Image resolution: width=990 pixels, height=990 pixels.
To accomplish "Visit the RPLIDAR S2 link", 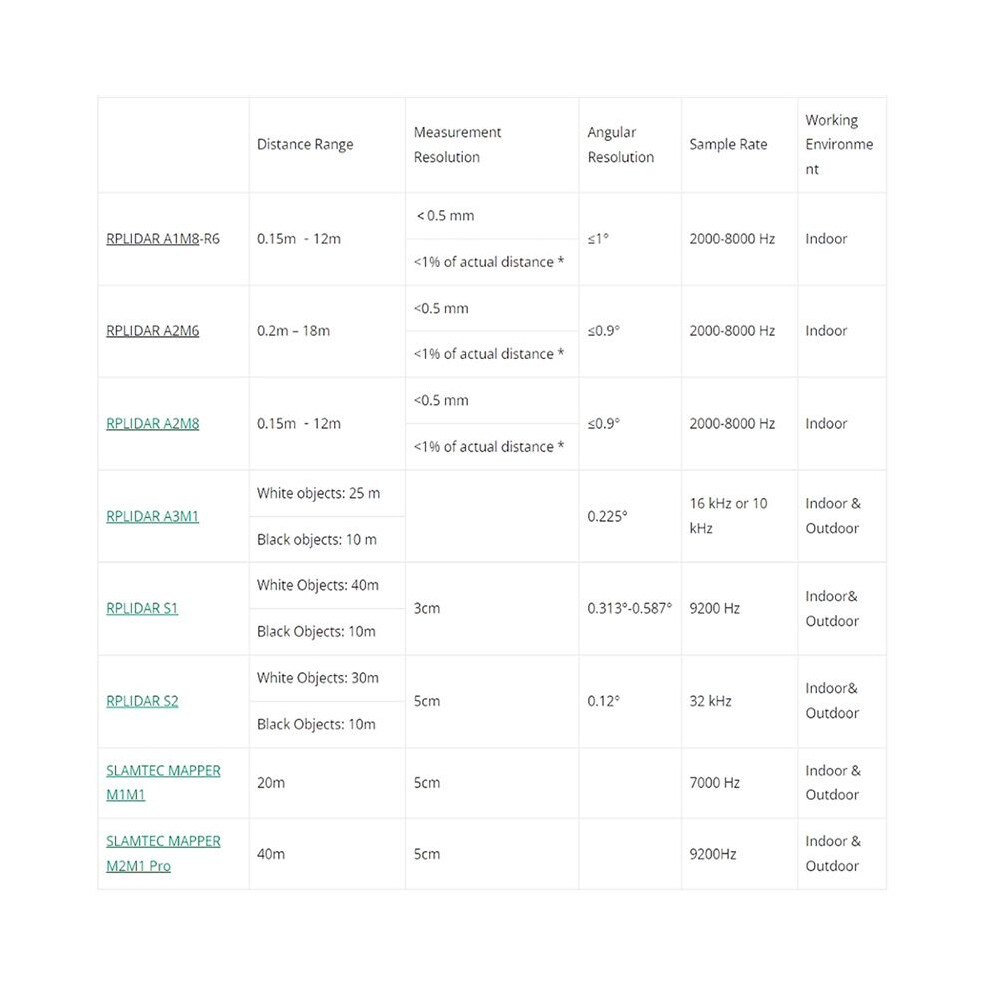I will tap(142, 701).
